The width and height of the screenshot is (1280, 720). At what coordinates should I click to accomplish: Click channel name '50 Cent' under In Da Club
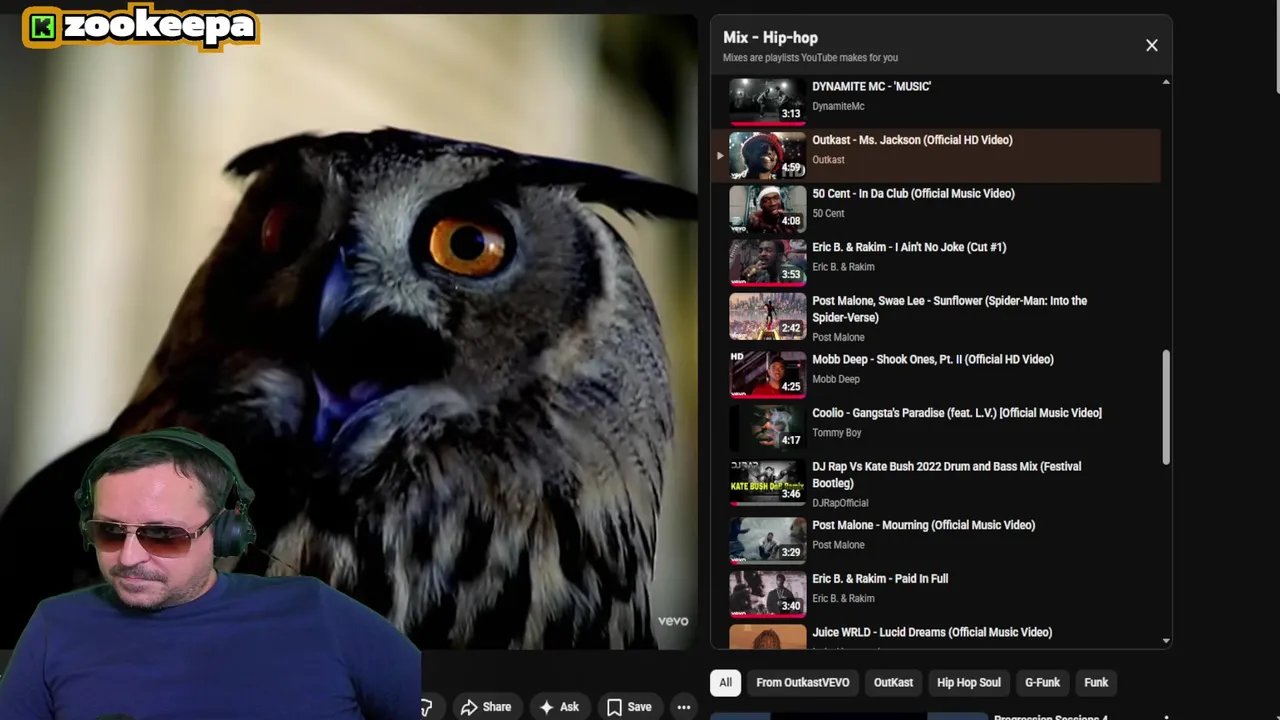(828, 213)
